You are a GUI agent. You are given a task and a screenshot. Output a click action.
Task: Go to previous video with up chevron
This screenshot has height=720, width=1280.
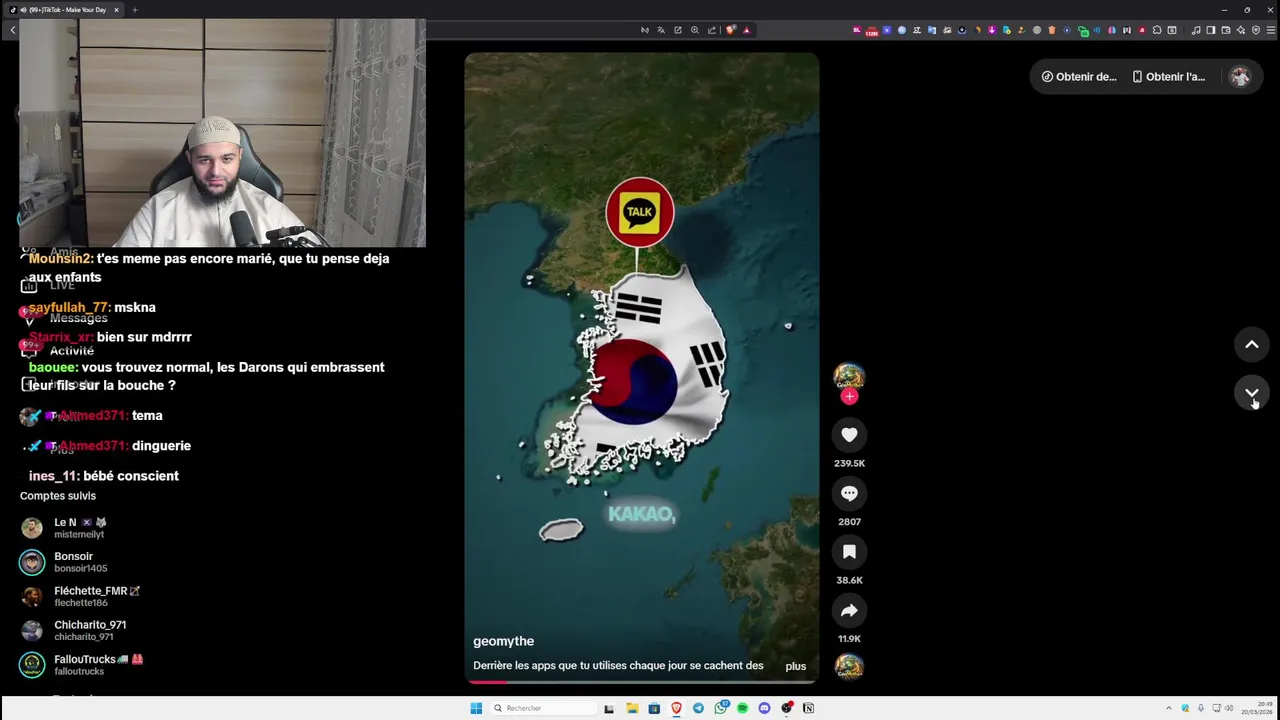(1251, 345)
